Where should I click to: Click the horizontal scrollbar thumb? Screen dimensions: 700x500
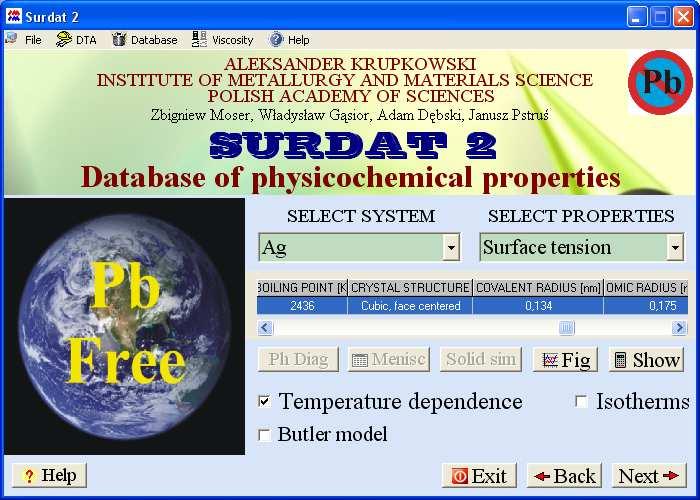coord(567,328)
